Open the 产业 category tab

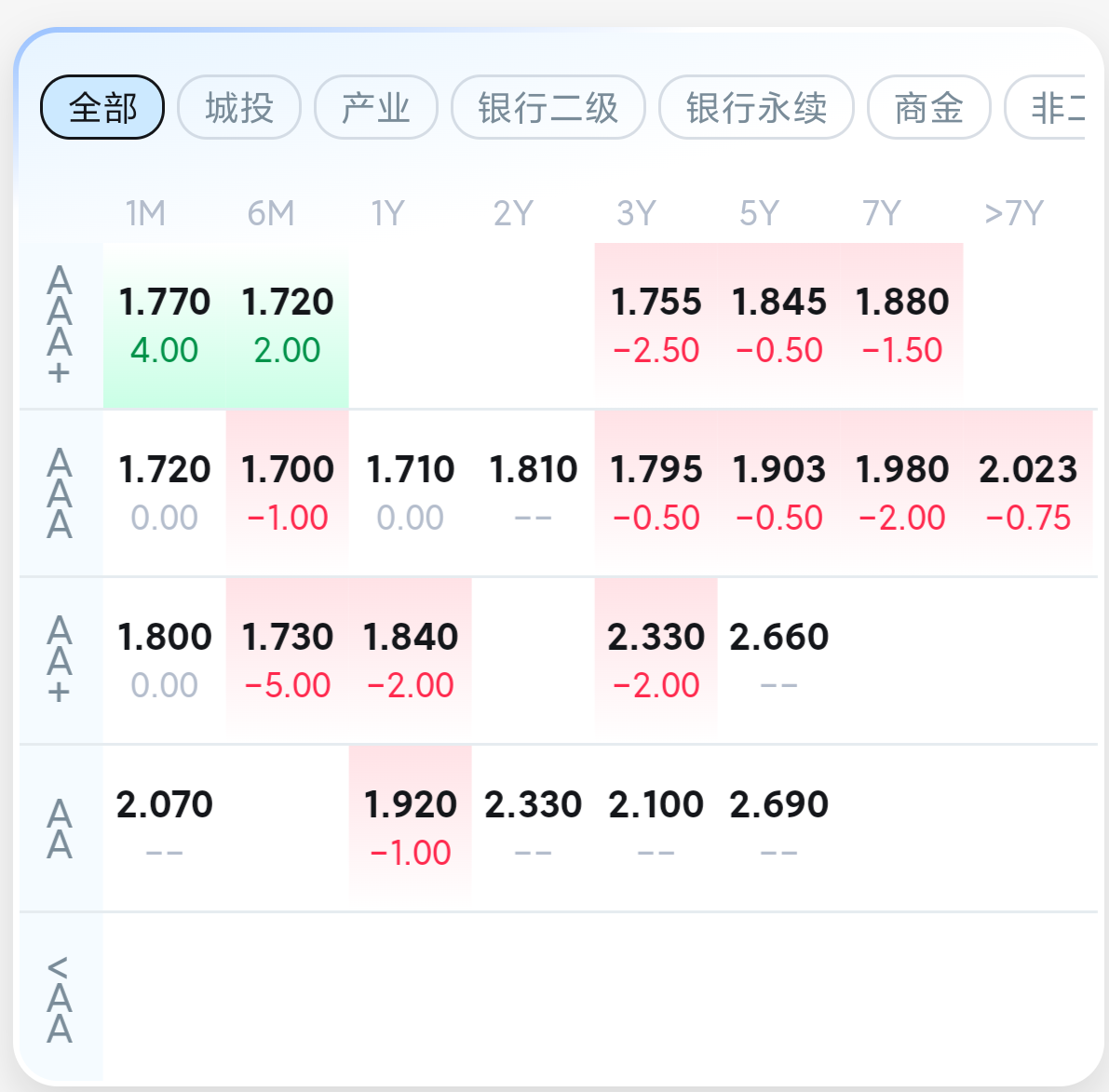click(x=375, y=107)
